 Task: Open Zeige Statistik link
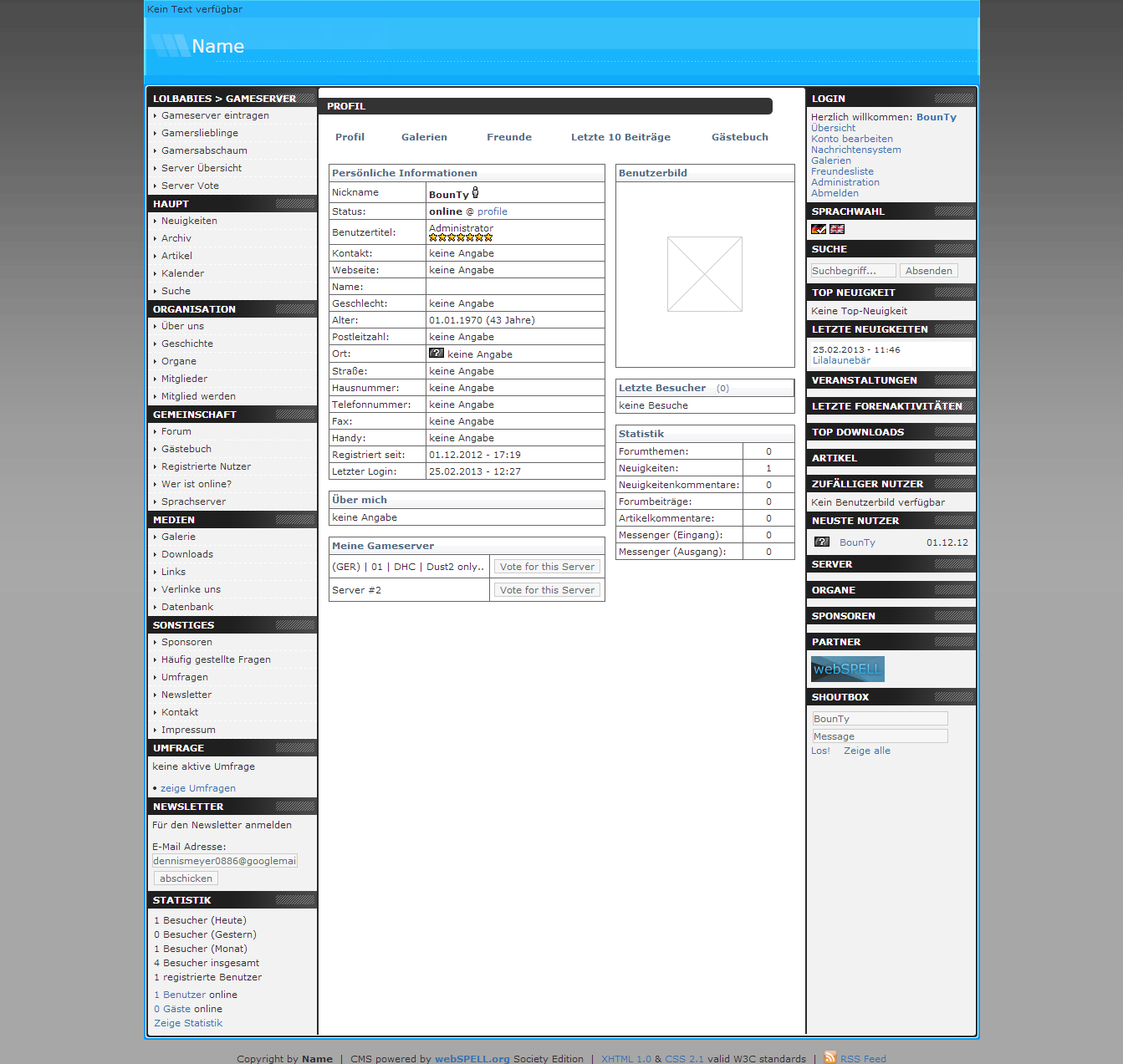(x=188, y=1023)
